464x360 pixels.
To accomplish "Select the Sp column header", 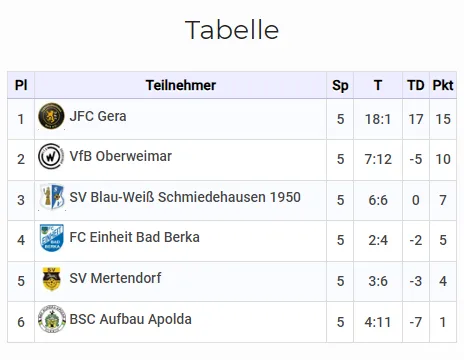I will 340,85.
